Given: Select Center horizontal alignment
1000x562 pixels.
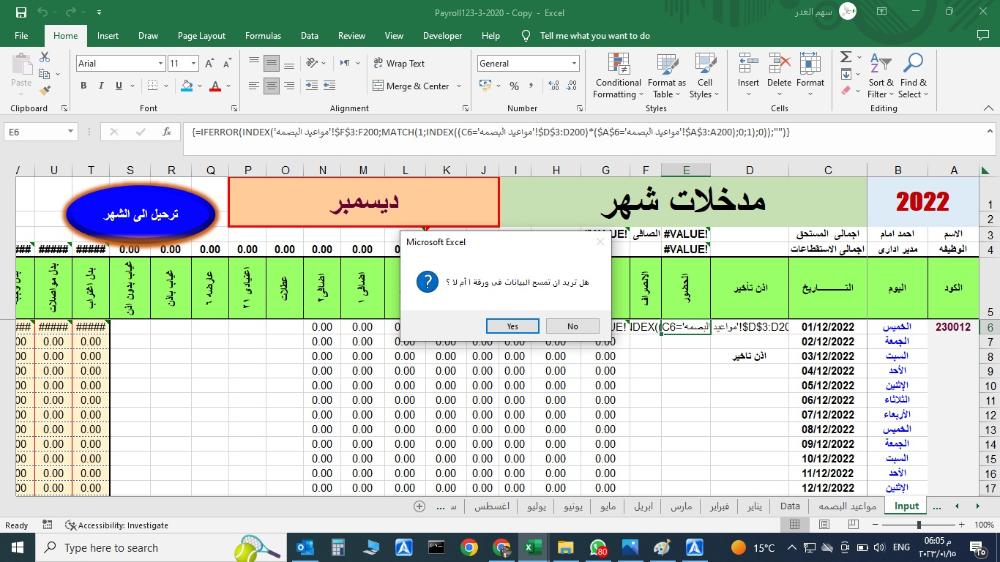Looking at the screenshot, I should point(271,85).
